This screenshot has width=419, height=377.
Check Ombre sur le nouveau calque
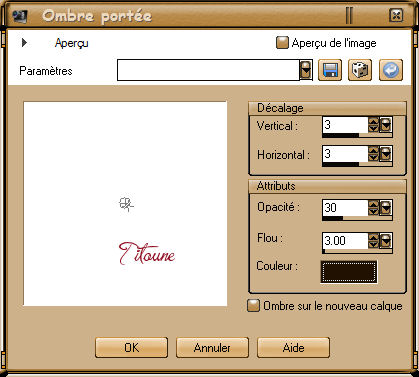click(x=253, y=306)
